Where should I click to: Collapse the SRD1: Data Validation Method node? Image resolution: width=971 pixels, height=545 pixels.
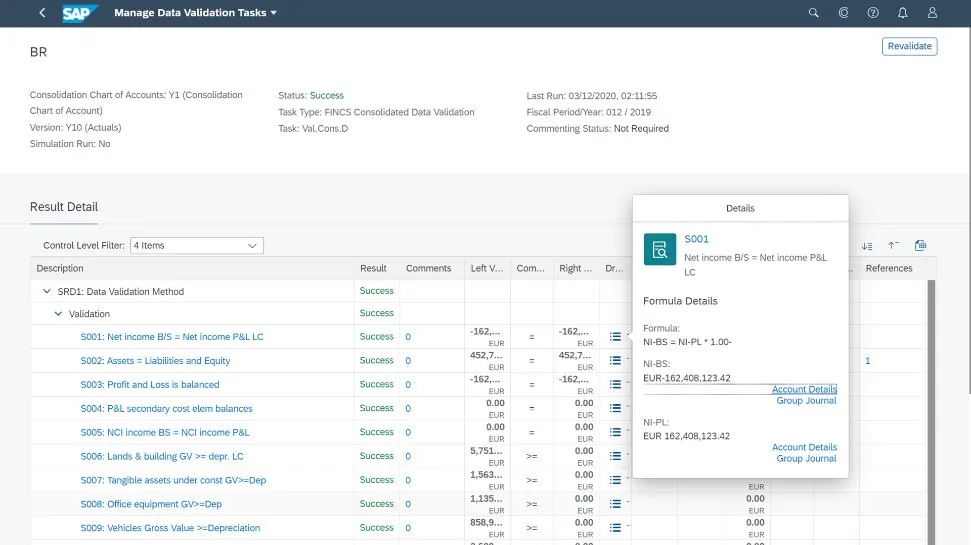click(x=46, y=292)
